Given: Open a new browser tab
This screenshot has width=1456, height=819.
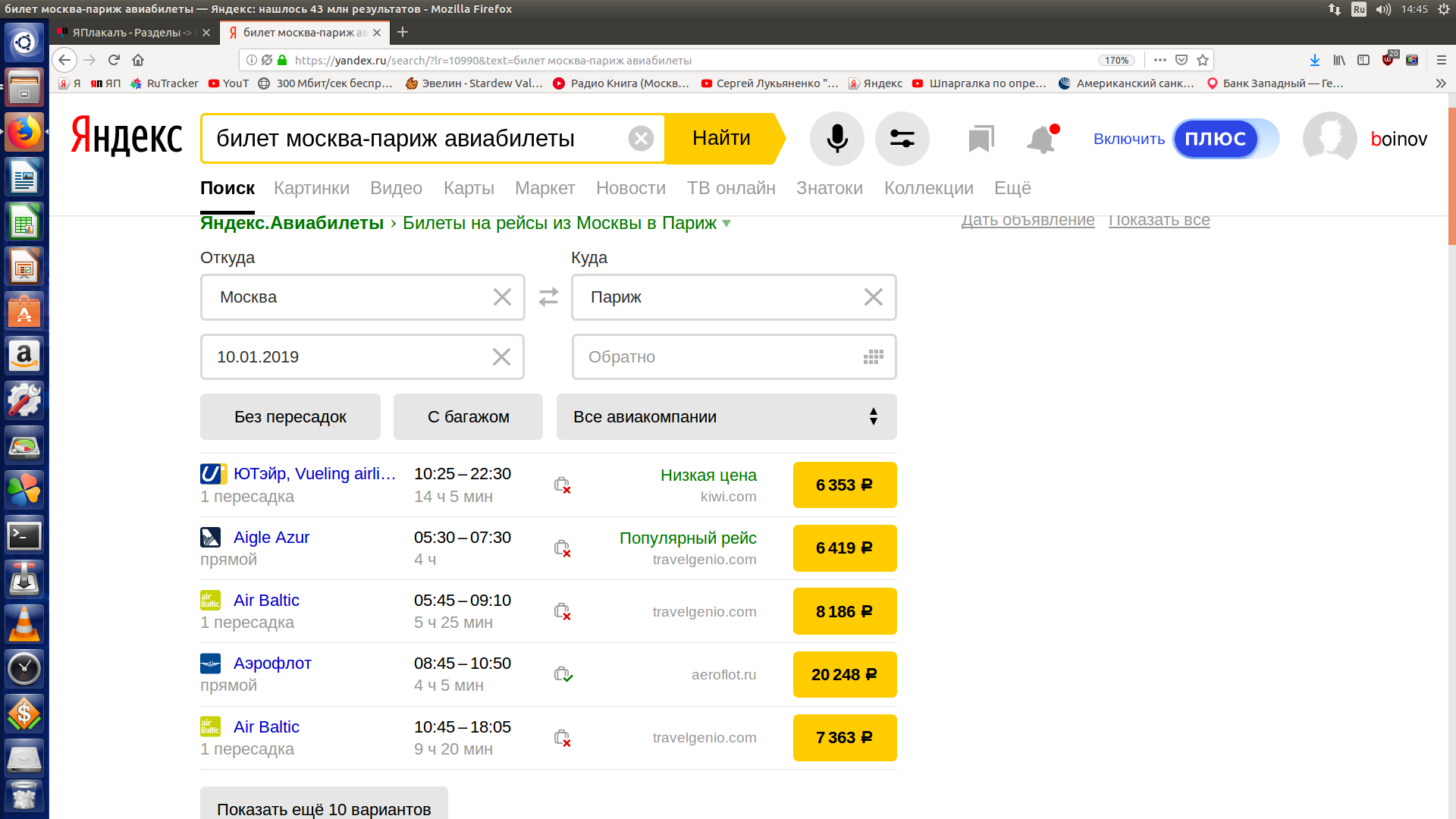Looking at the screenshot, I should tap(403, 32).
